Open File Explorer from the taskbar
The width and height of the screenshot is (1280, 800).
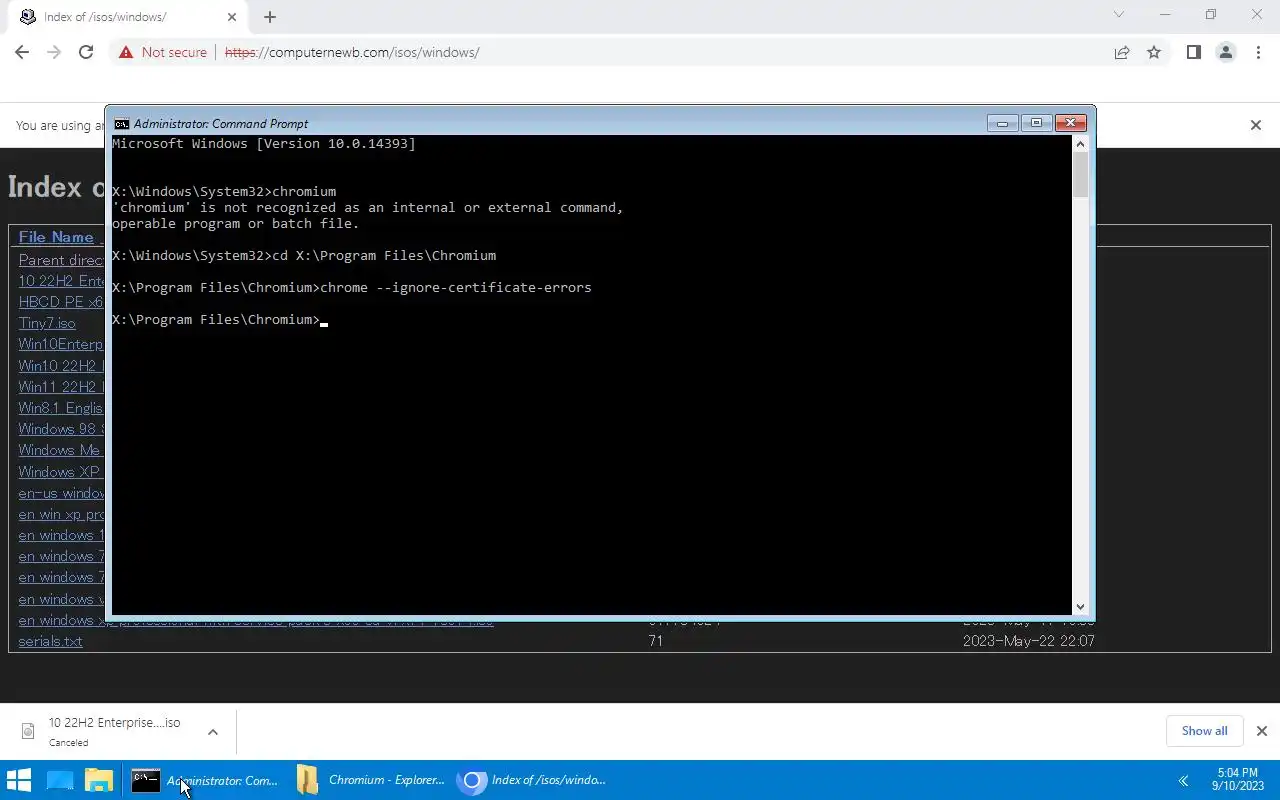click(98, 780)
